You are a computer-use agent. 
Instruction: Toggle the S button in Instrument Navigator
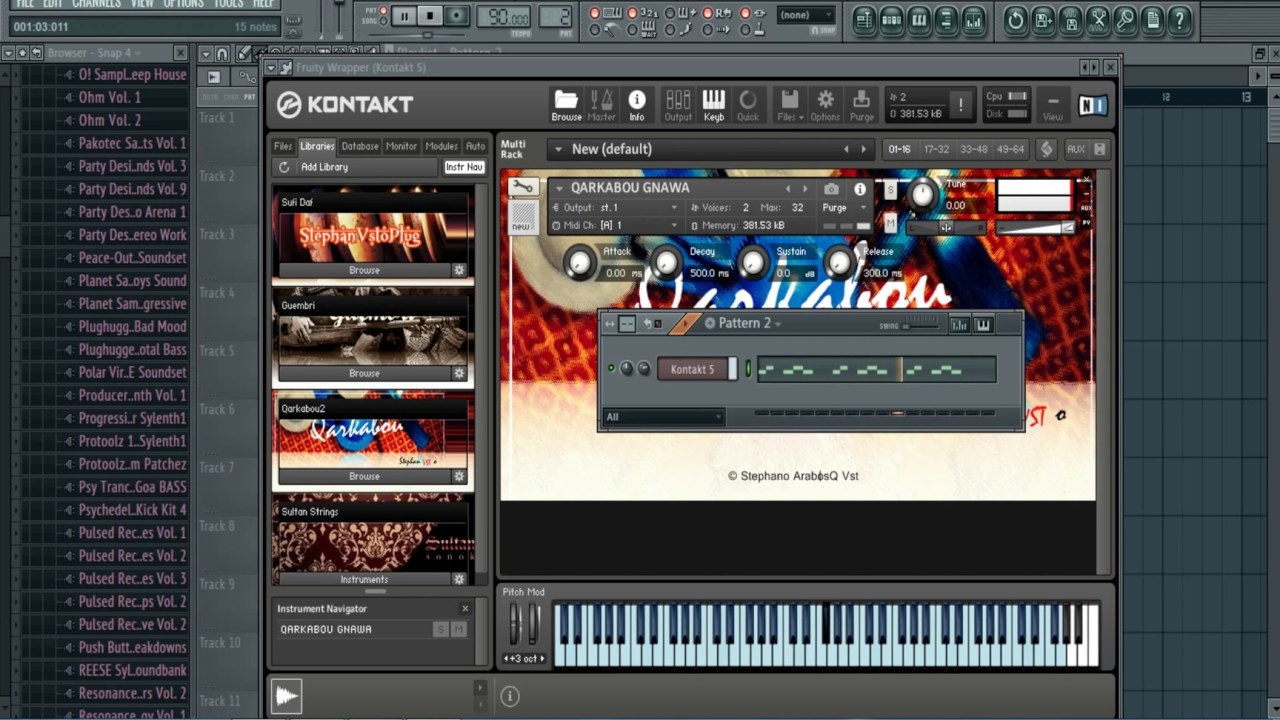coord(440,629)
